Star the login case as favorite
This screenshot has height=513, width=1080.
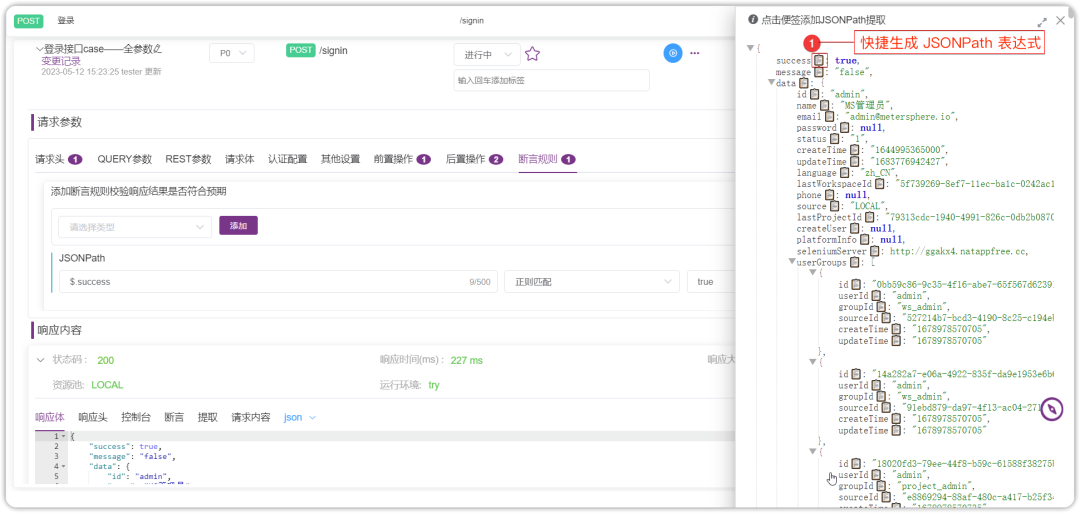click(532, 54)
